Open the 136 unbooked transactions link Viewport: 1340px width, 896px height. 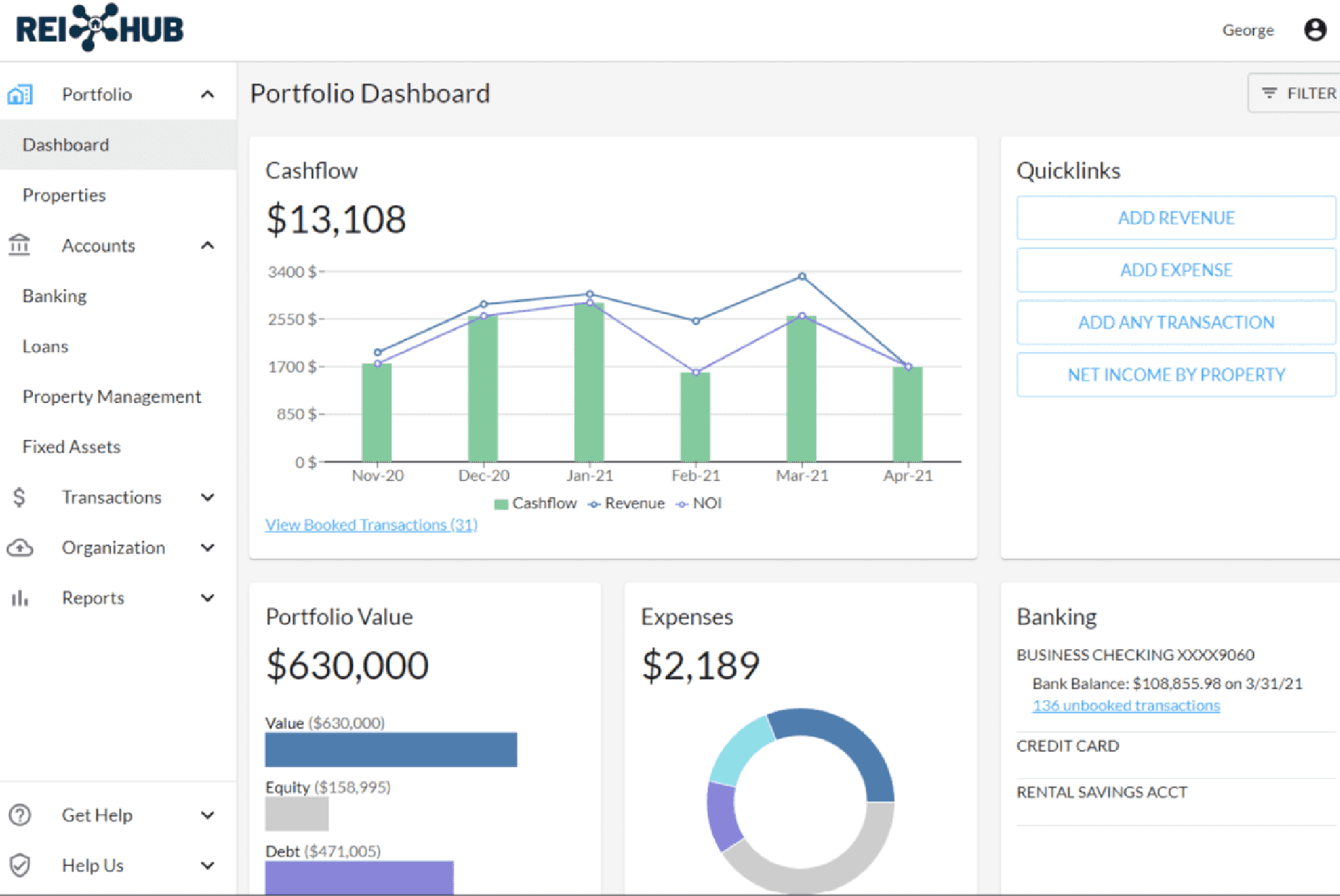click(x=1125, y=705)
